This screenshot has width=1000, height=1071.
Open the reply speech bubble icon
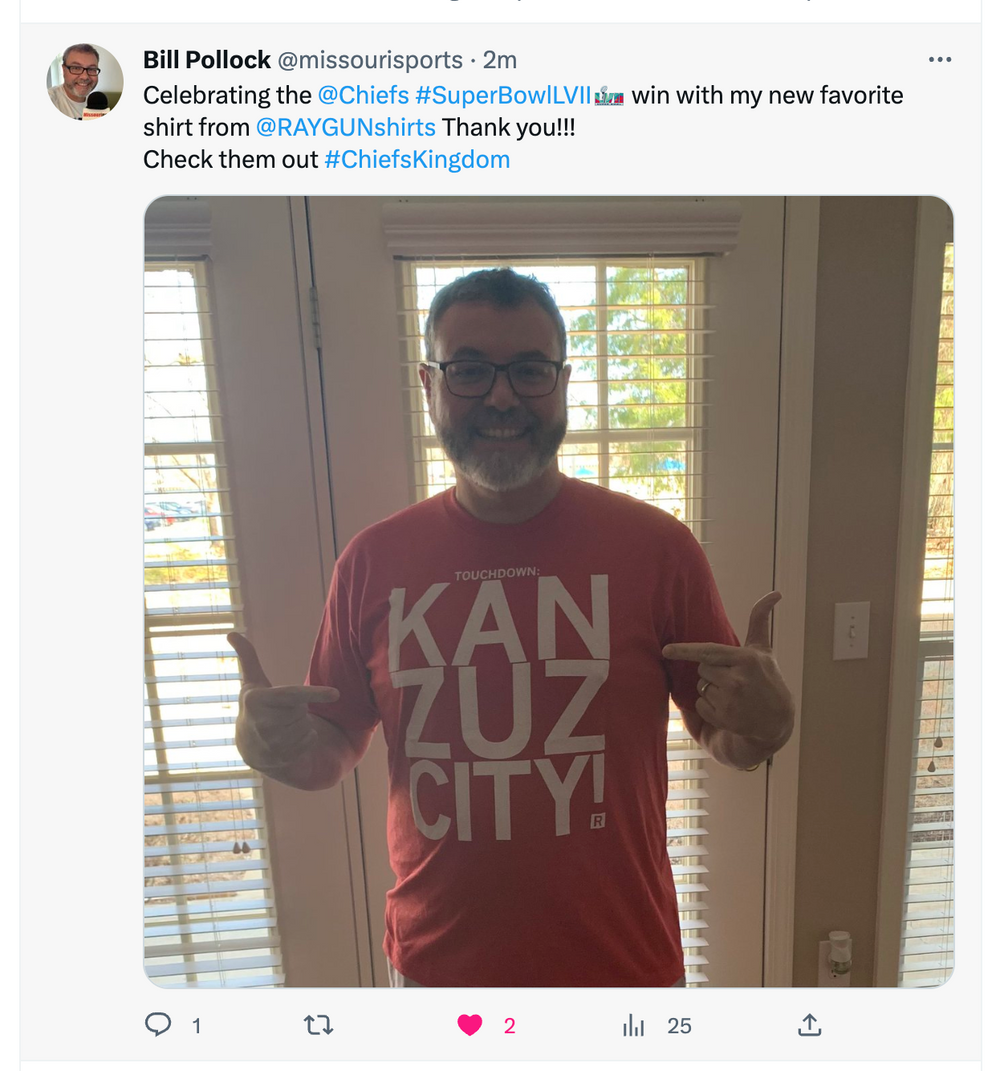click(x=158, y=1024)
